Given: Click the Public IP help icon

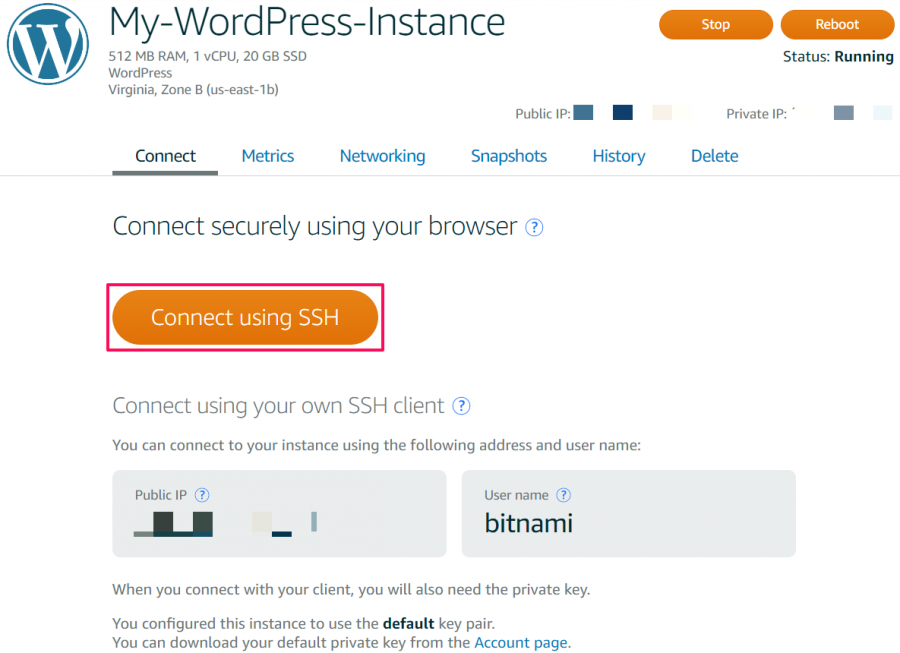Looking at the screenshot, I should tap(202, 495).
